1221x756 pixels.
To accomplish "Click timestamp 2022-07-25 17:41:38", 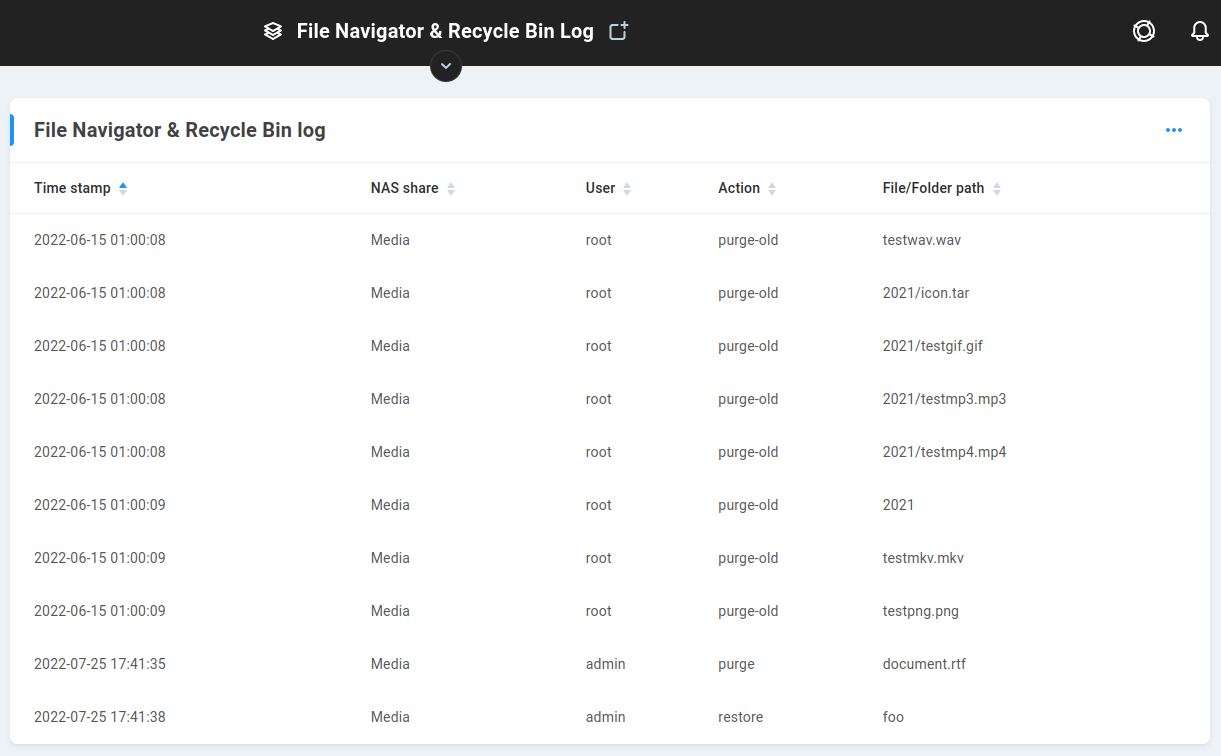I will [100, 717].
